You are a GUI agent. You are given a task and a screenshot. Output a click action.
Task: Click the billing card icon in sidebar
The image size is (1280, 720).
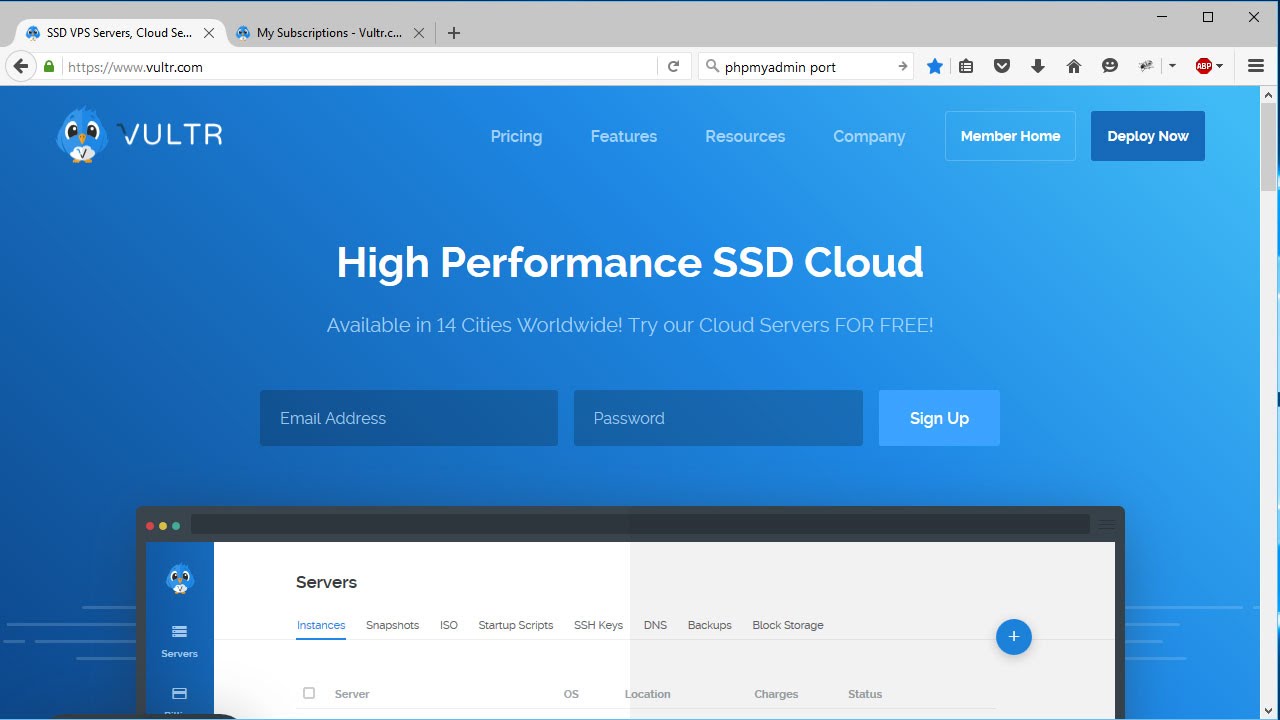point(179,693)
